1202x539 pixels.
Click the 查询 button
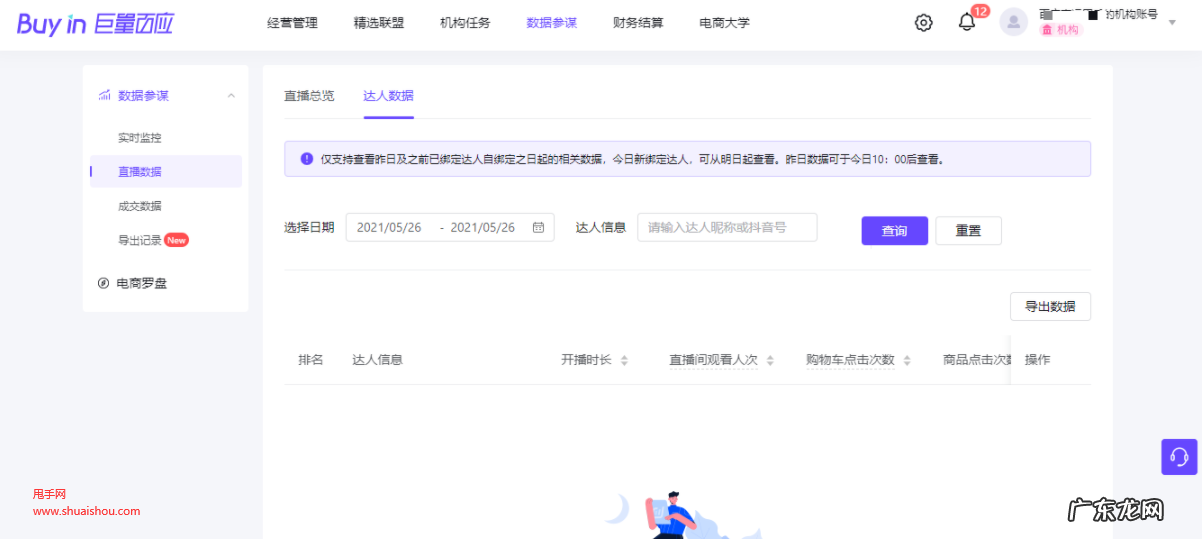click(894, 231)
